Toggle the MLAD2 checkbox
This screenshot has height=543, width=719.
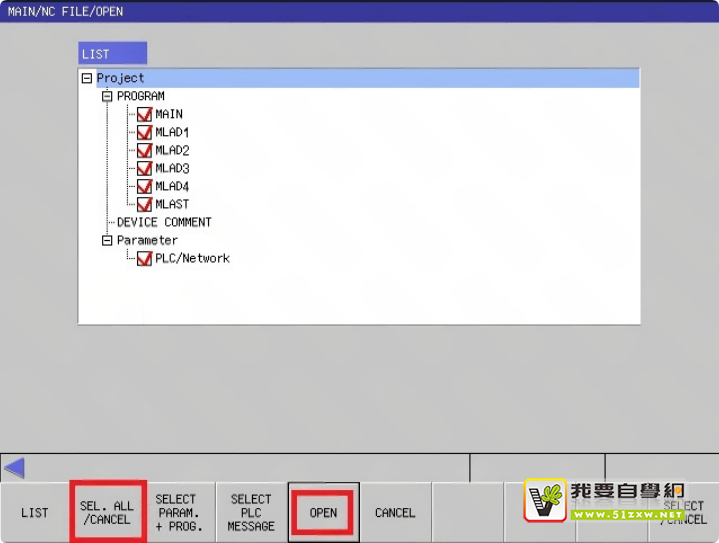point(144,150)
